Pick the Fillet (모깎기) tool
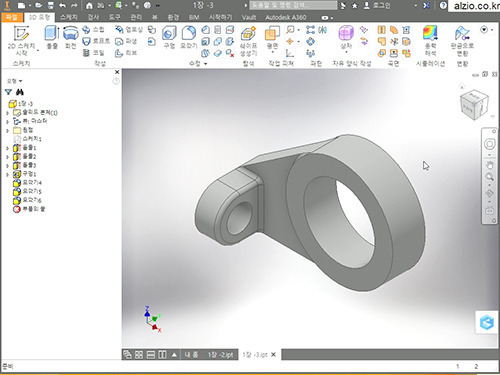Image resolution: width=500 pixels, height=375 pixels. pyautogui.click(x=189, y=37)
